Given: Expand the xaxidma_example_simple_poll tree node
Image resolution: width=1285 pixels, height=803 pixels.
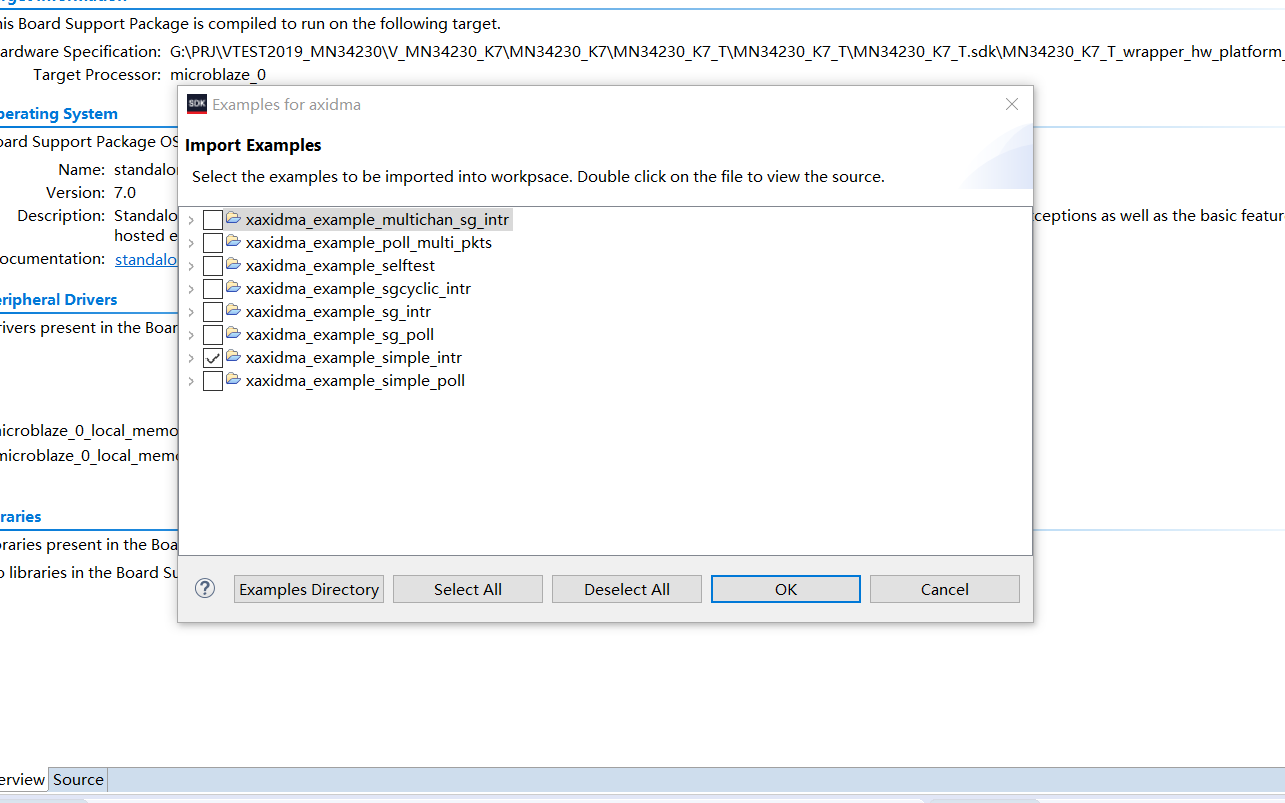Looking at the screenshot, I should [191, 381].
